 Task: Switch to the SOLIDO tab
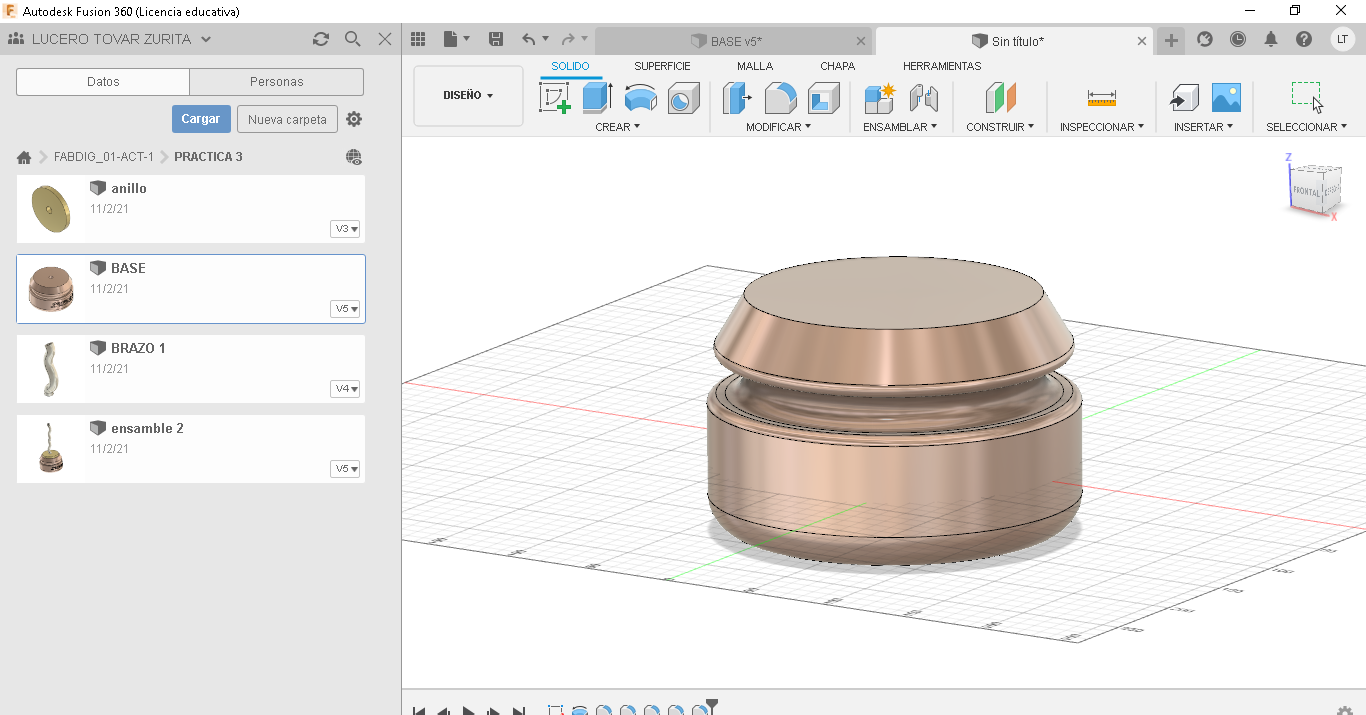[571, 66]
